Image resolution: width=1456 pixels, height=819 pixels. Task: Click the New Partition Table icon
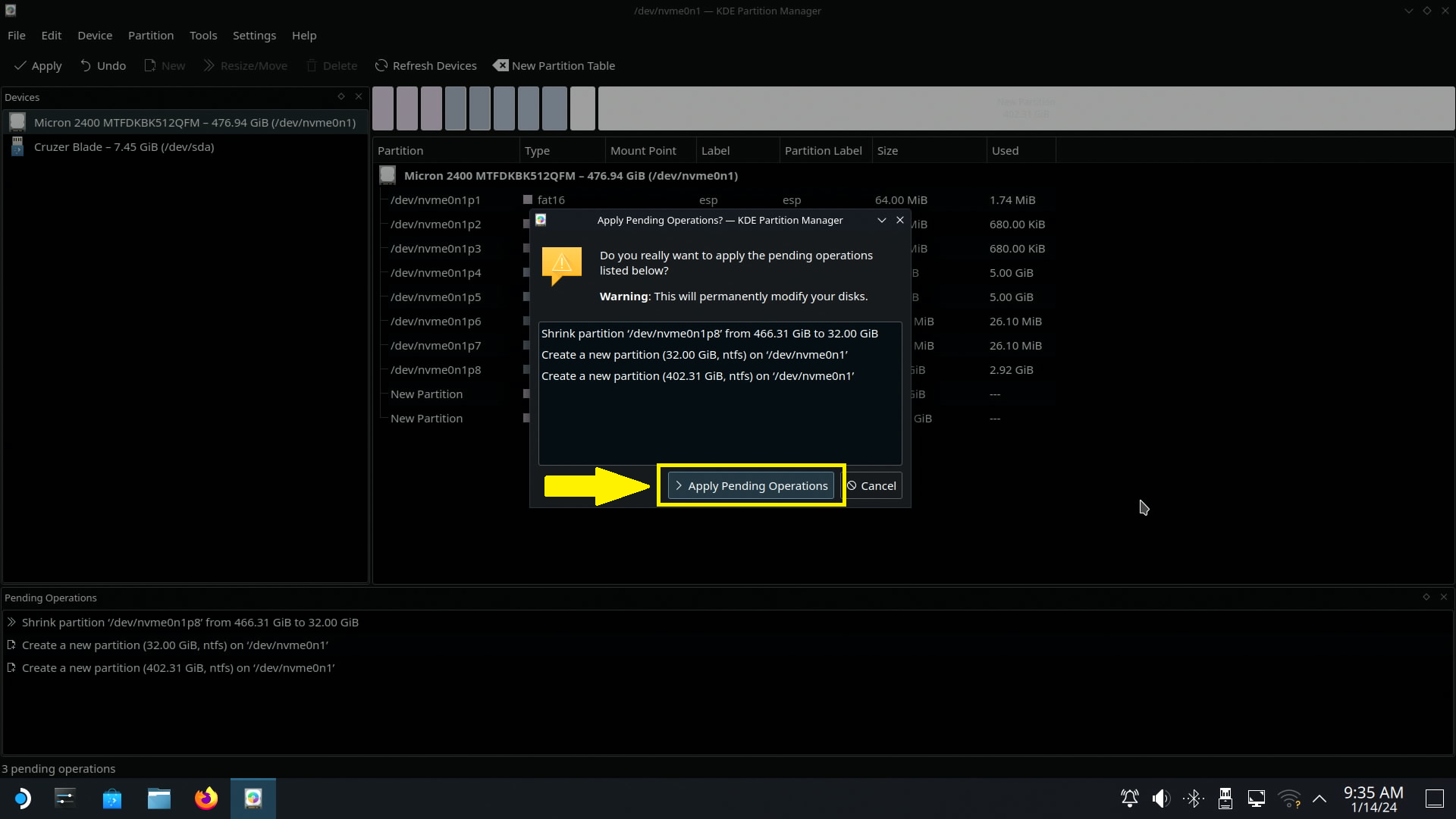(500, 66)
